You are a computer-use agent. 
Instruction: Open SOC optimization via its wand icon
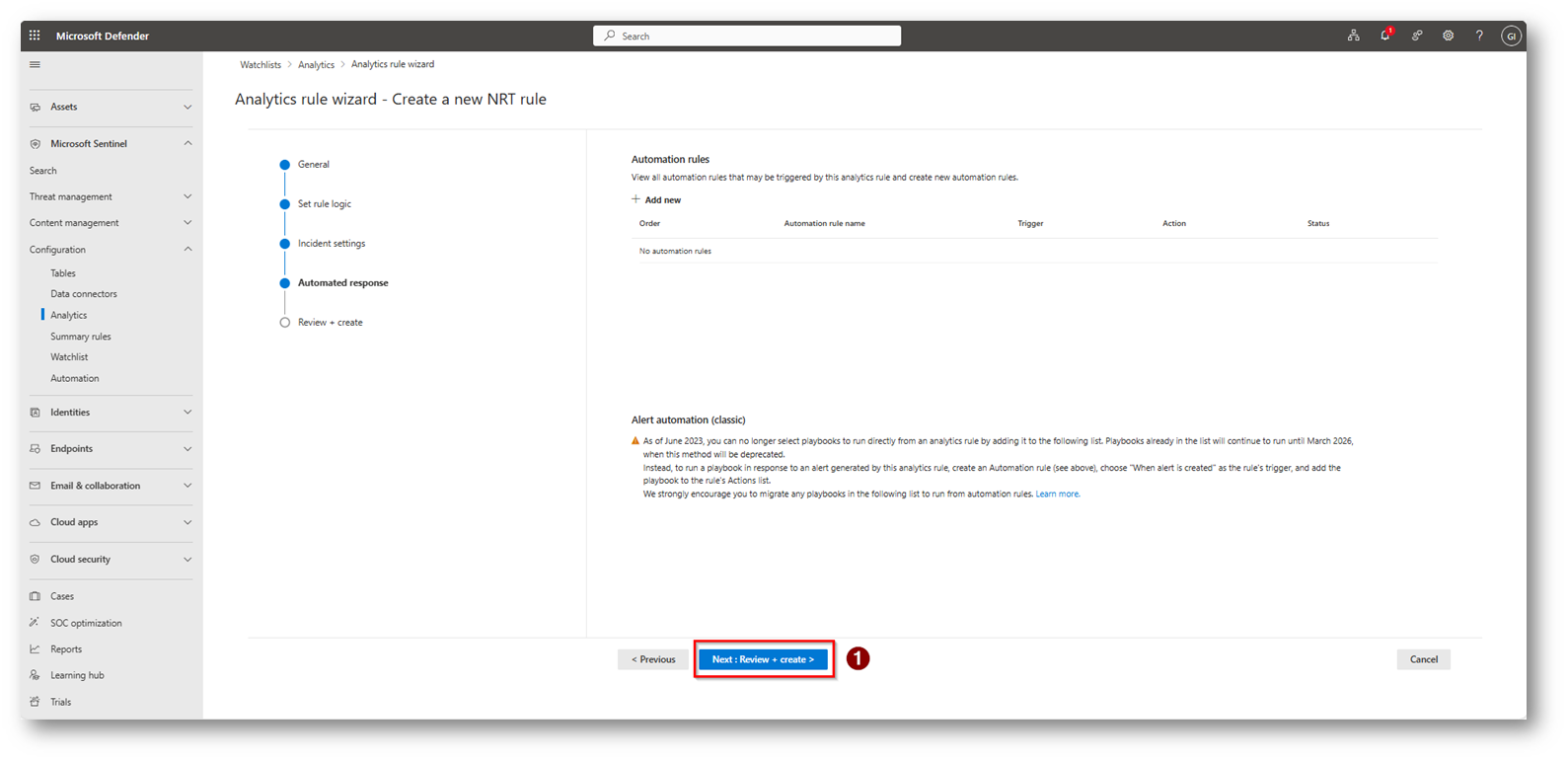coord(35,623)
